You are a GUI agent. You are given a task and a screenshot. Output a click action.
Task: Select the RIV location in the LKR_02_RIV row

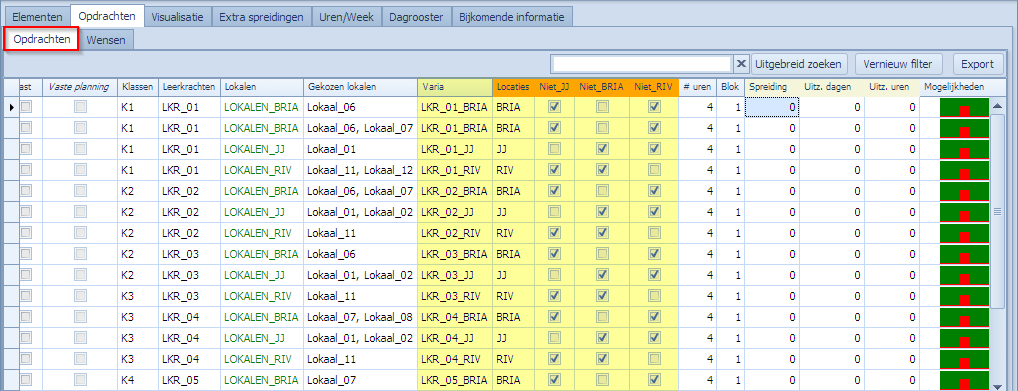point(514,233)
